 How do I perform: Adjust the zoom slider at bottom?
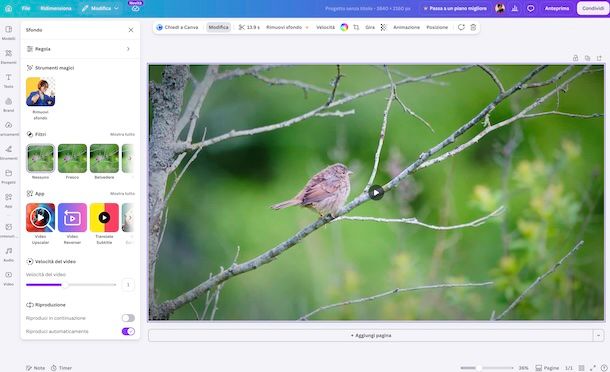(487, 368)
